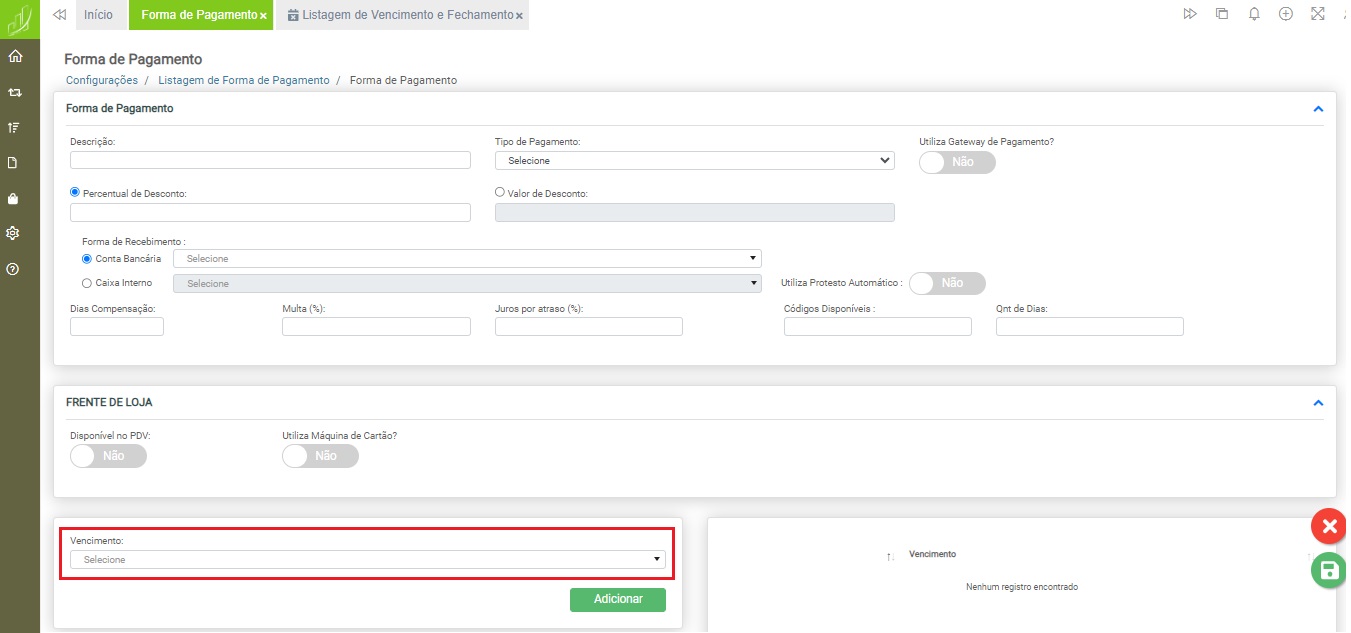Screen dimensions: 1351x633
Task: Switch to the Início tab
Action: pos(98,15)
